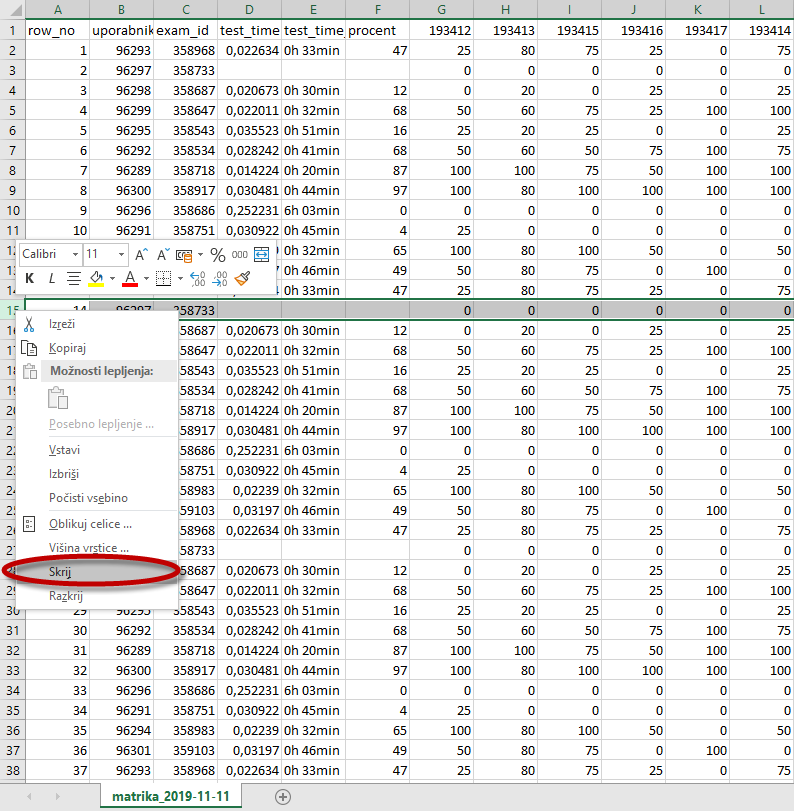Click cell 0h 20min in row 8
Viewport: 794px width, 811px height.
313,171
